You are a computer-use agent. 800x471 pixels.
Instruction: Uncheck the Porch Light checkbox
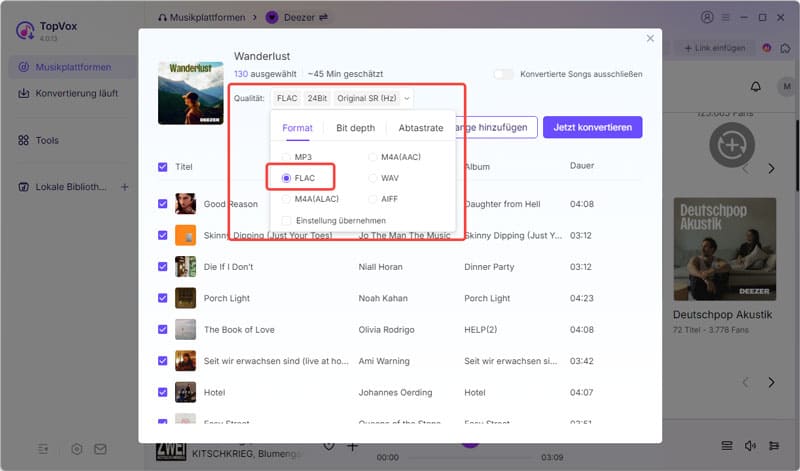[x=163, y=298]
